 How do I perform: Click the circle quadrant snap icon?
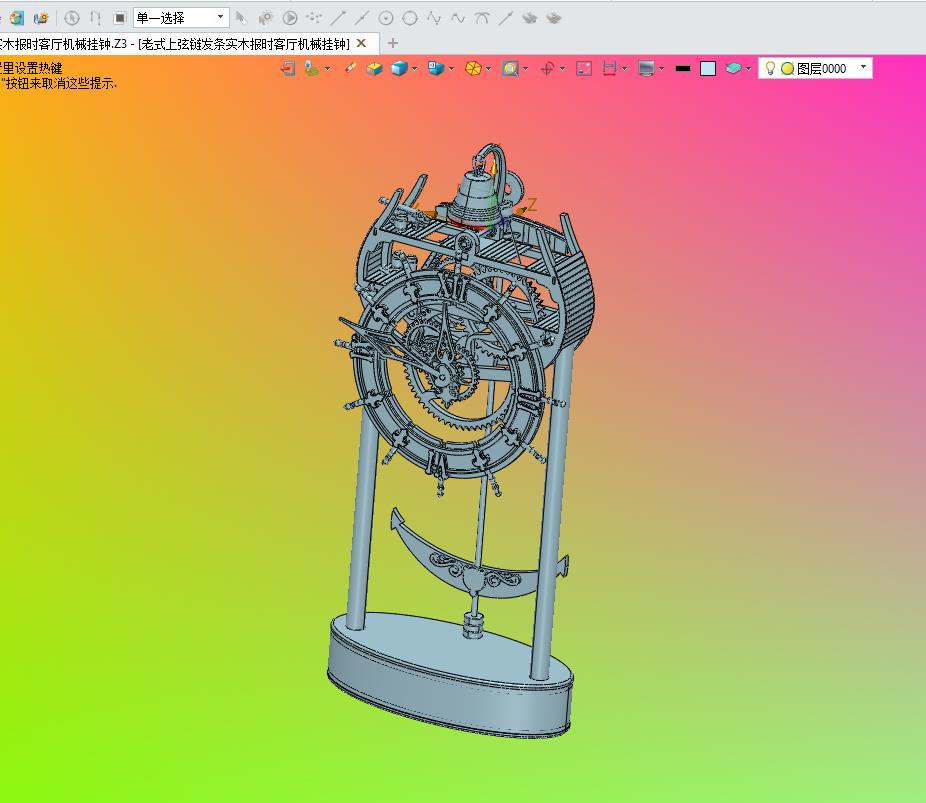pyautogui.click(x=410, y=18)
